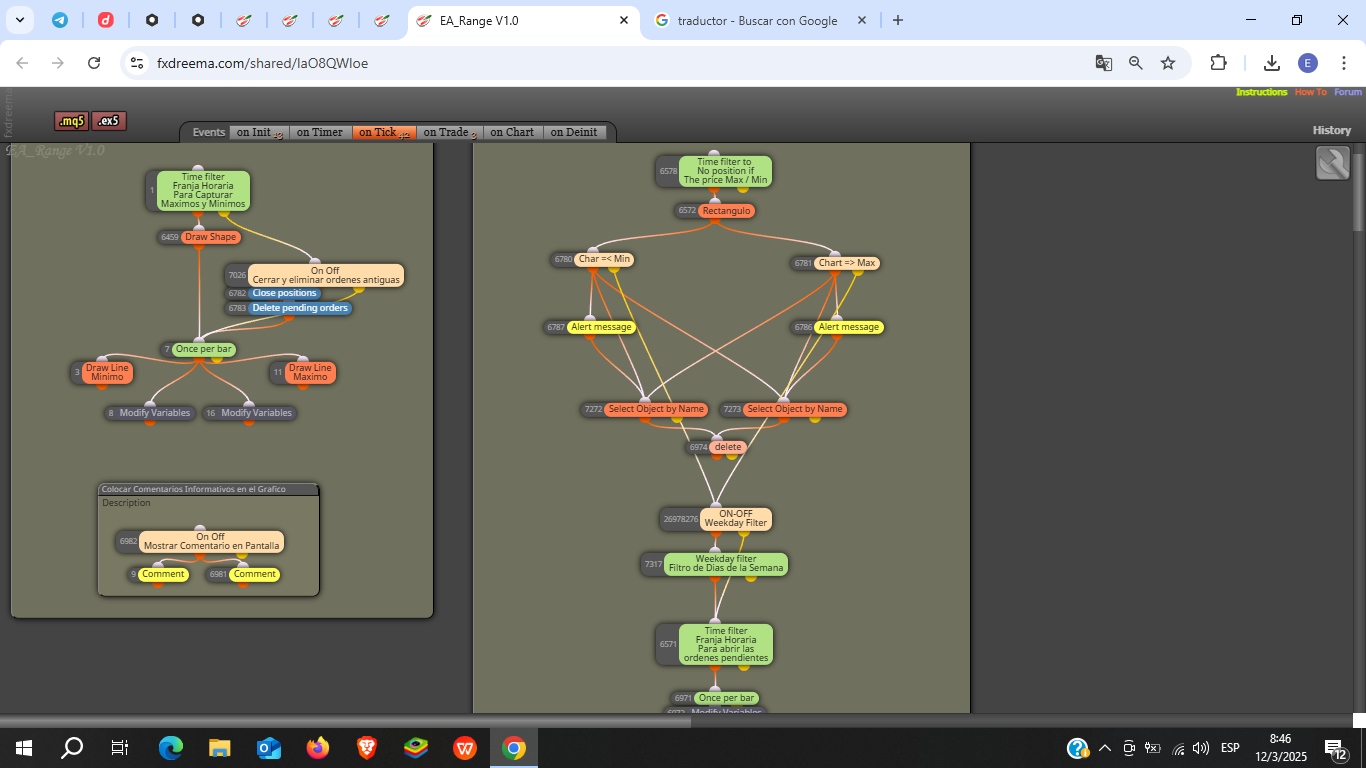Select the Once per bar block 7
This screenshot has height=768, width=1366.
tap(205, 349)
